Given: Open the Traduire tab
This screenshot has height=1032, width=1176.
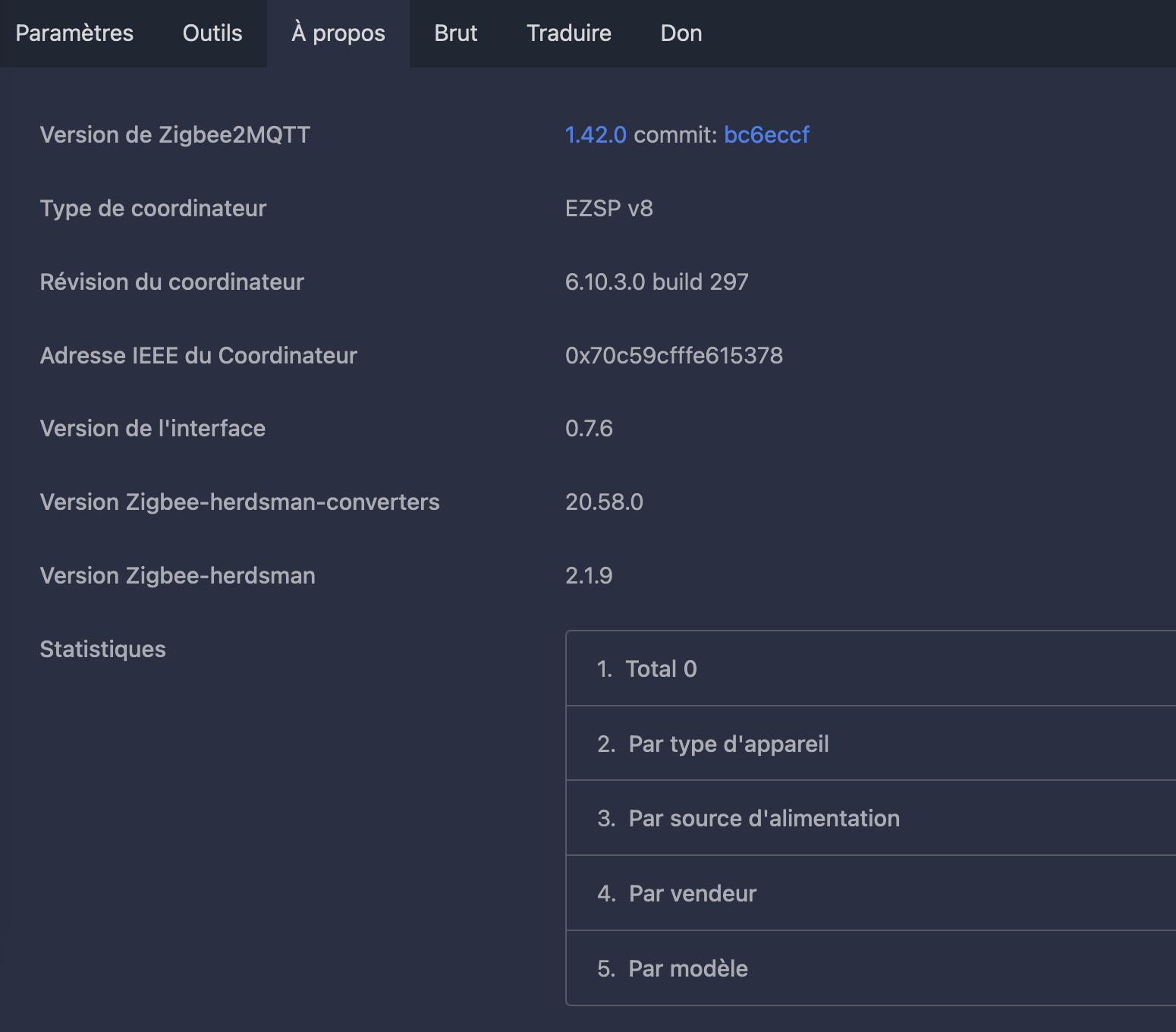Looking at the screenshot, I should pos(569,33).
